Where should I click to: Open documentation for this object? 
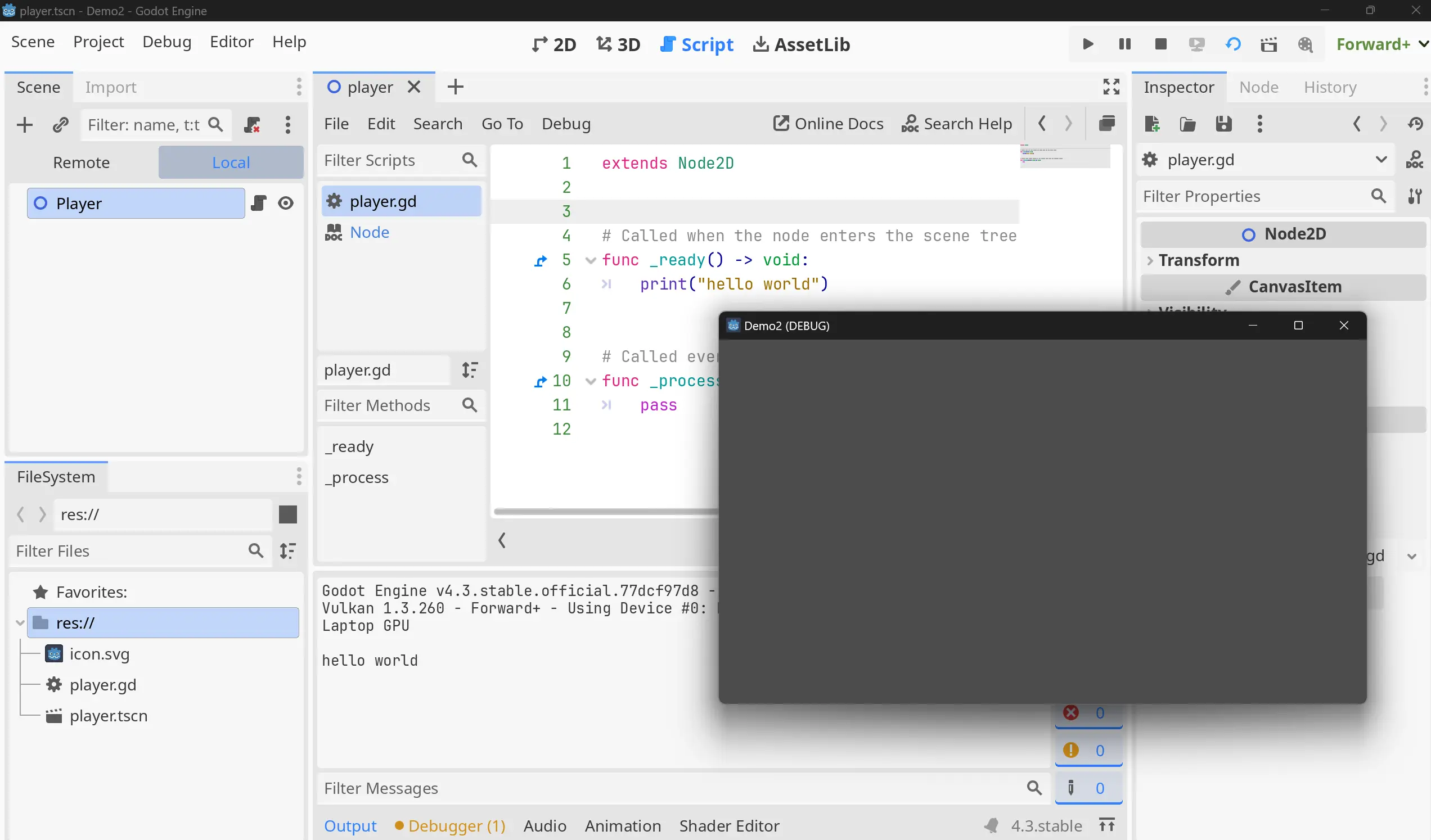pyautogui.click(x=1414, y=160)
